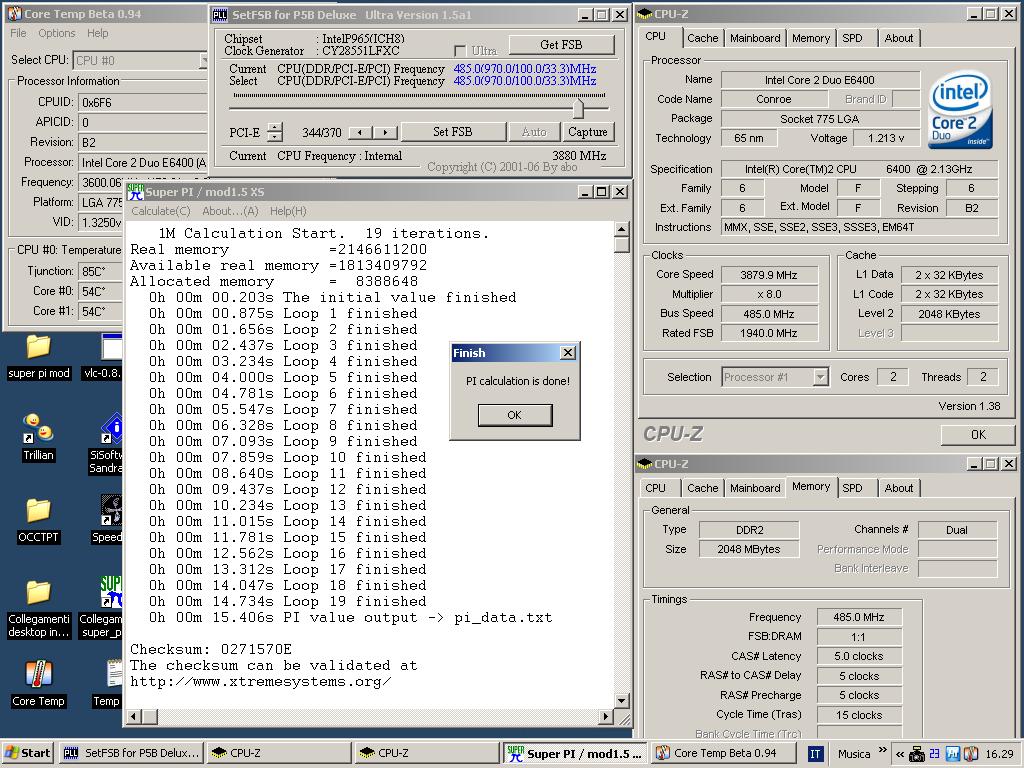Switch to About tab in lower CPU-Z
Viewport: 1024px width, 768px height.
coord(899,488)
